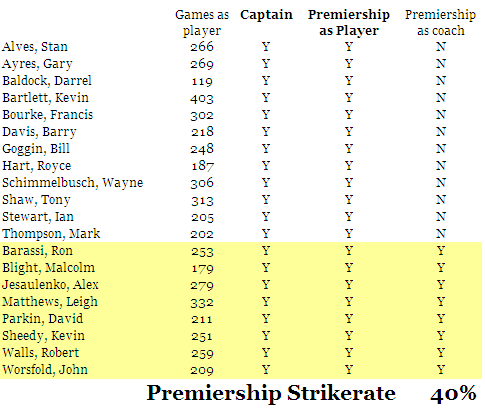Click the games value 332
Screen dimensions: 485x413
pyautogui.click(x=202, y=302)
